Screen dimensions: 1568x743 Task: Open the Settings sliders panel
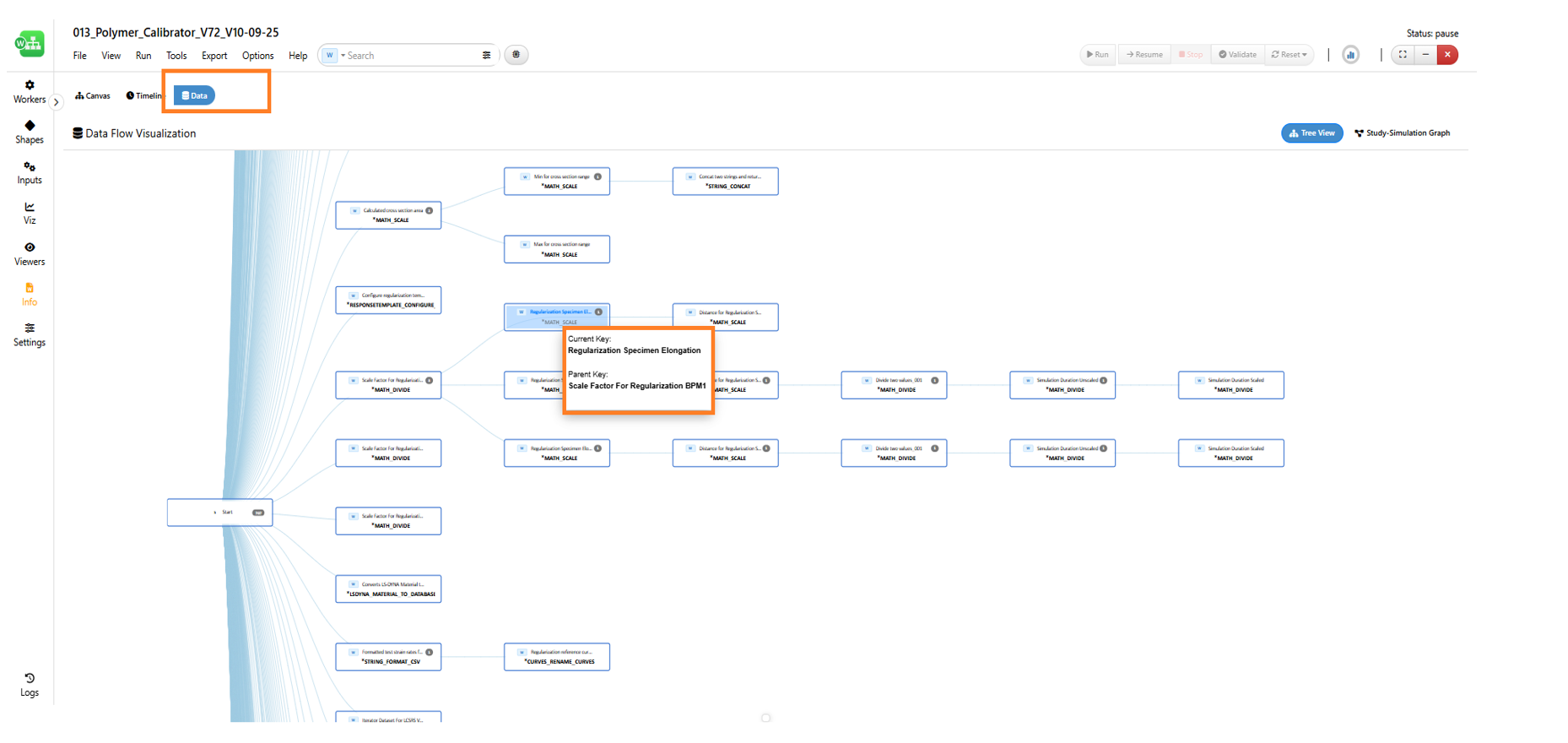[x=30, y=335]
